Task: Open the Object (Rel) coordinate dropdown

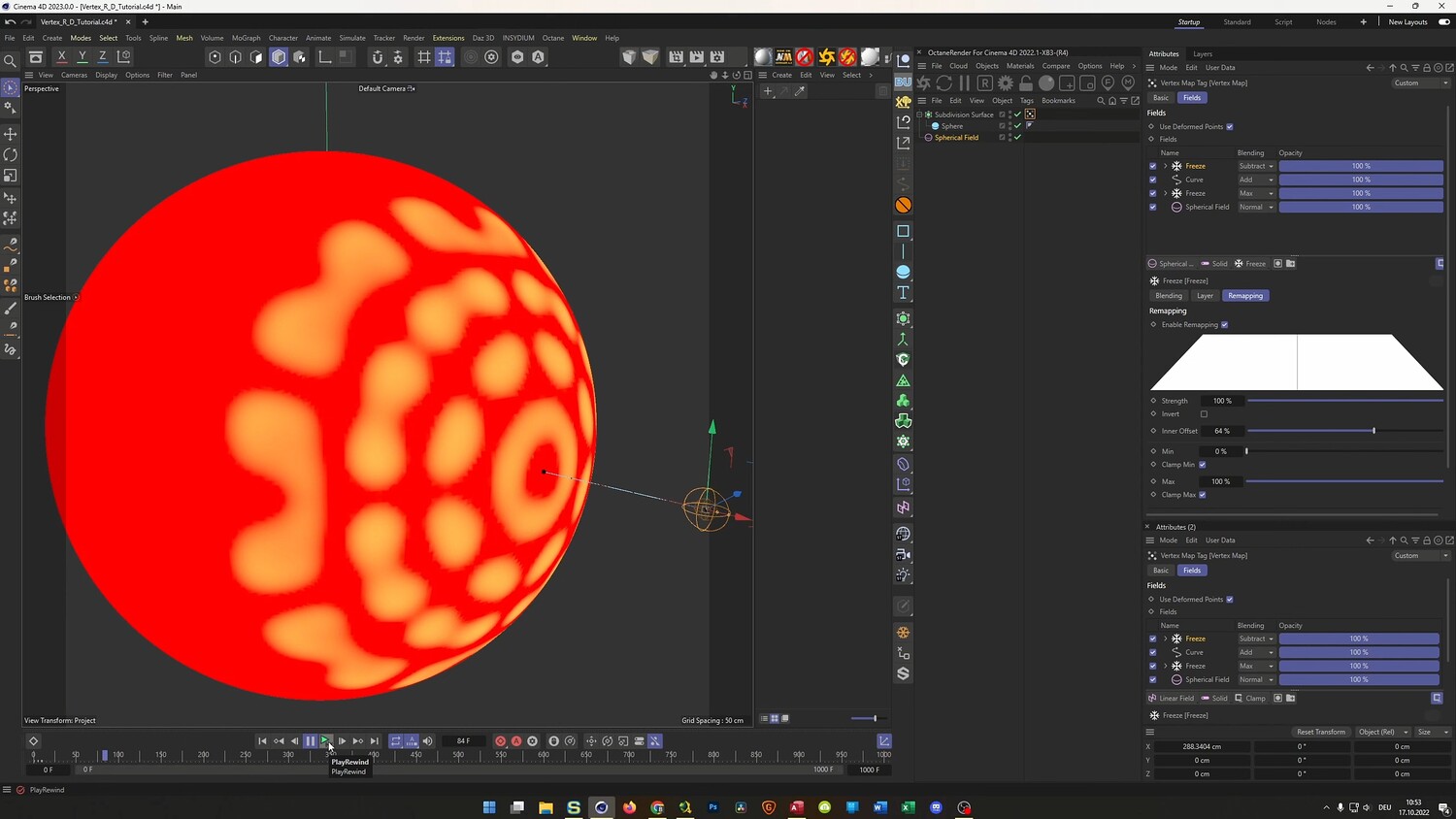Action: (1383, 732)
